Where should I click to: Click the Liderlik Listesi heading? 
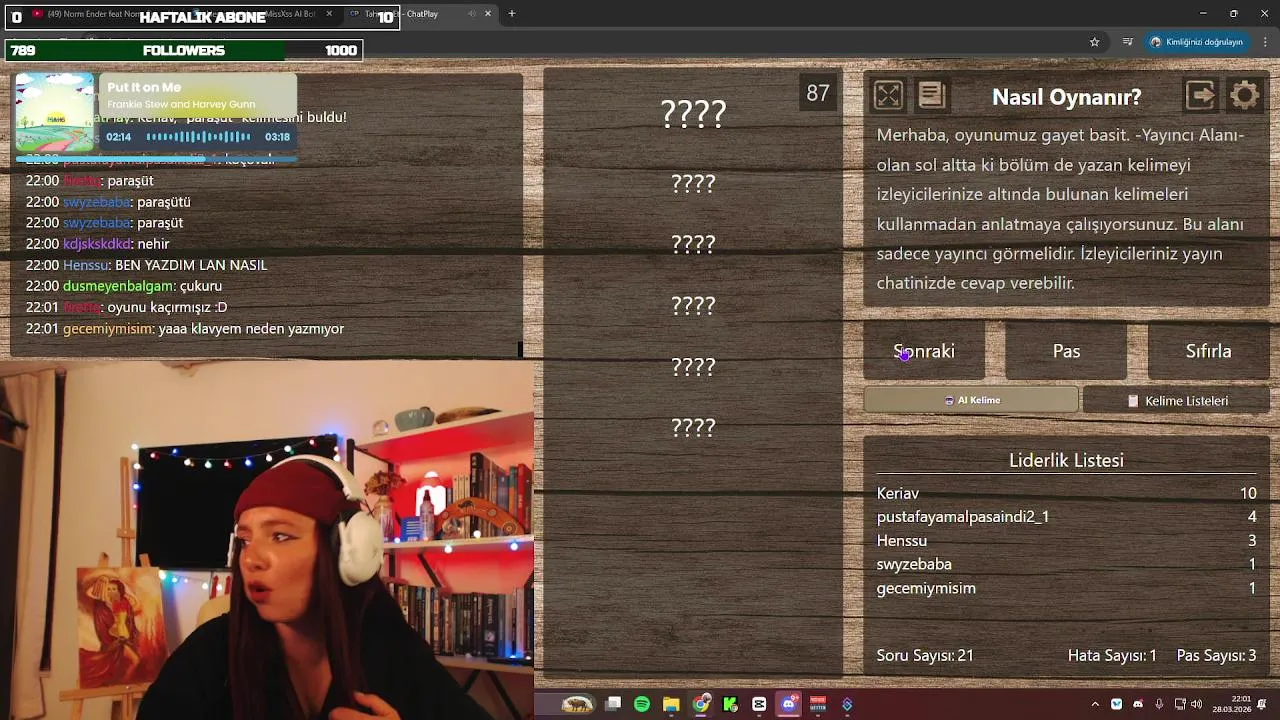pos(1066,460)
